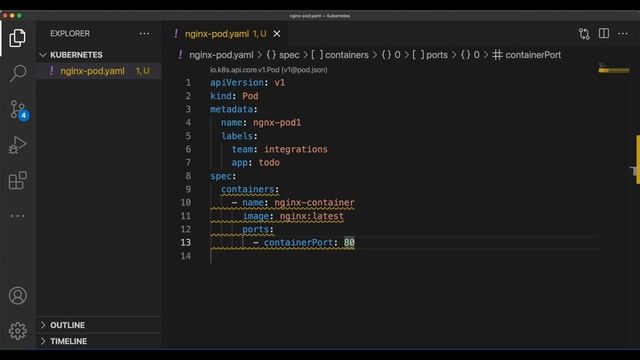The height and width of the screenshot is (360, 640).
Task: Click the value 'nginx-container' on line 10
Action: 314,202
